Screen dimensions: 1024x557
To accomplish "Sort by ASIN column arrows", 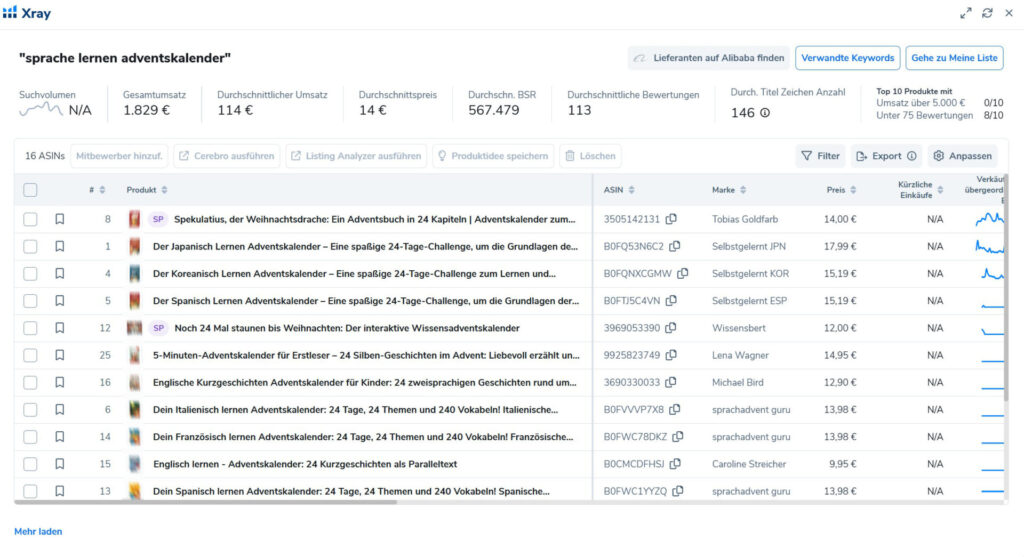I will (x=632, y=190).
